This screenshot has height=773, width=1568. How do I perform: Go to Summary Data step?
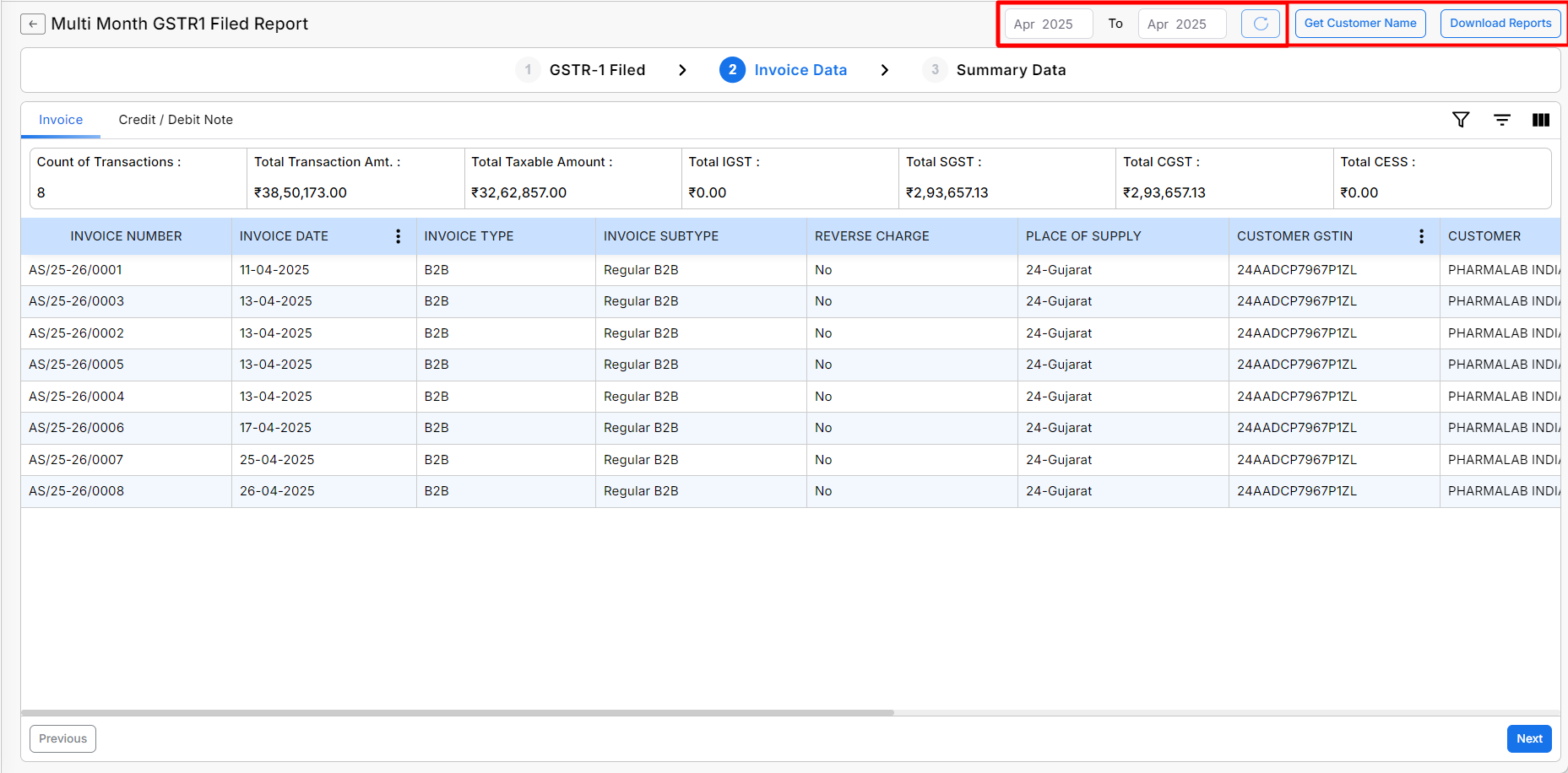[1010, 70]
